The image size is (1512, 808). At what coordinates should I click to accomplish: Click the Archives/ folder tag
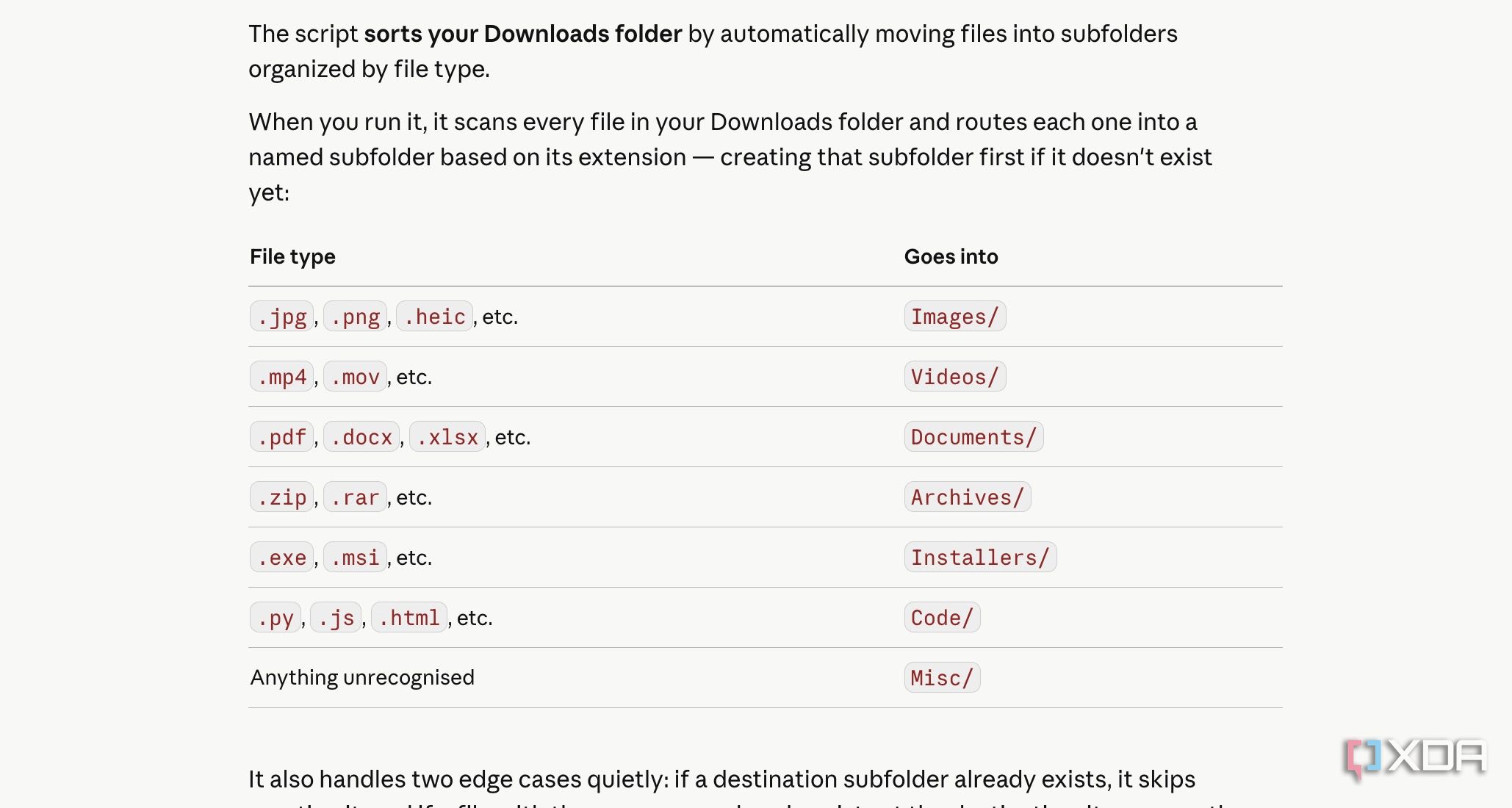point(968,497)
